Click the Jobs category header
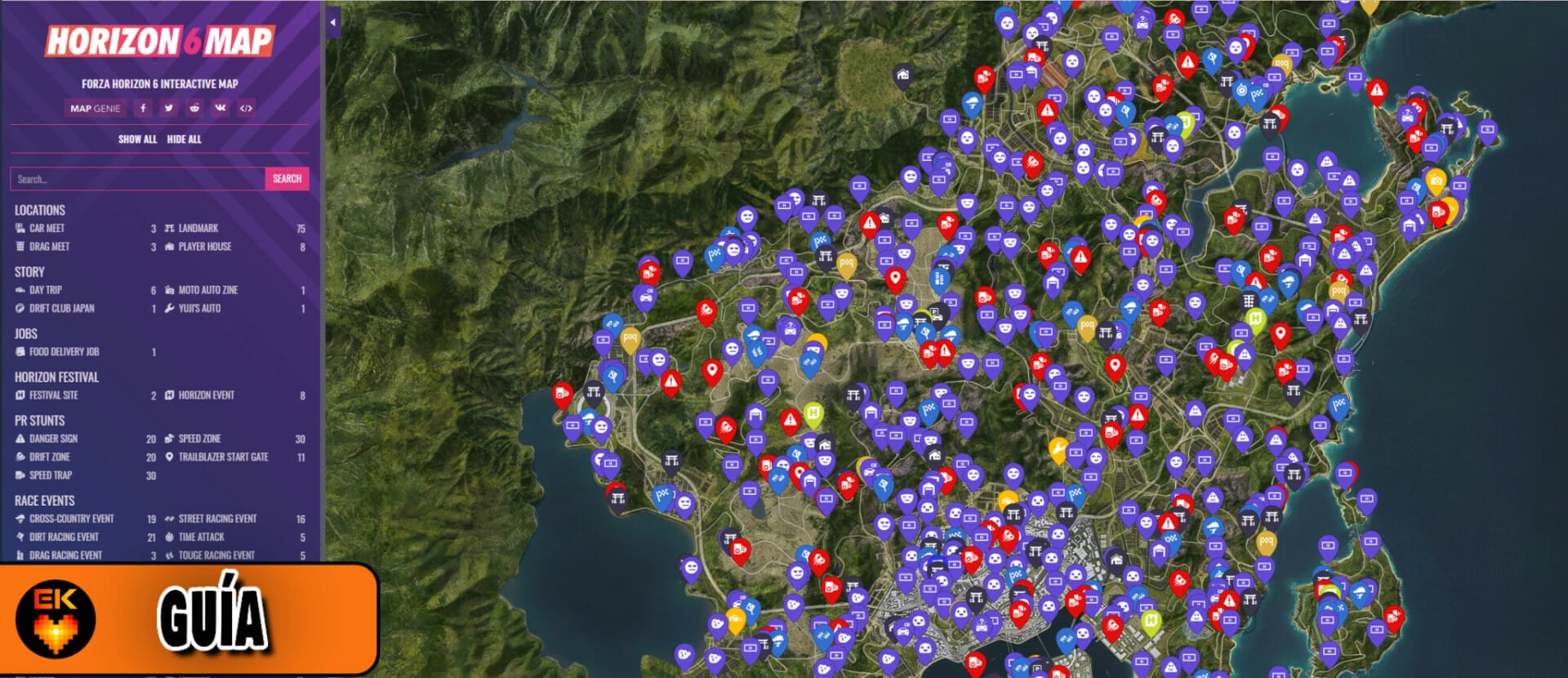Screen dimensions: 1568x678 click(x=26, y=333)
